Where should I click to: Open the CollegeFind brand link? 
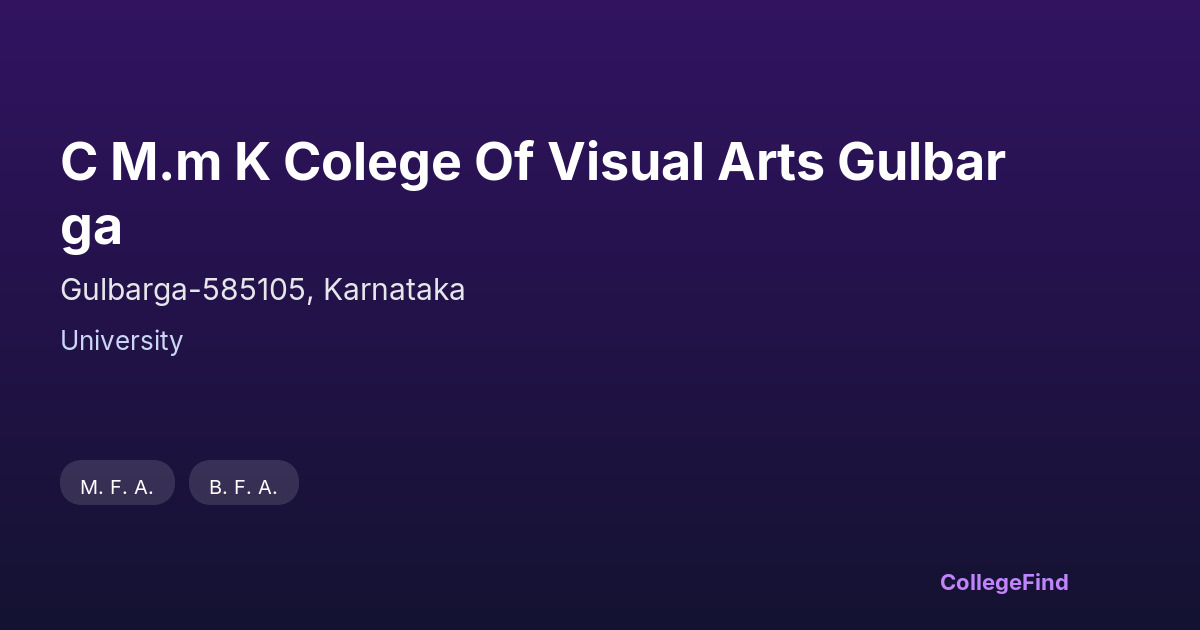(x=1003, y=582)
